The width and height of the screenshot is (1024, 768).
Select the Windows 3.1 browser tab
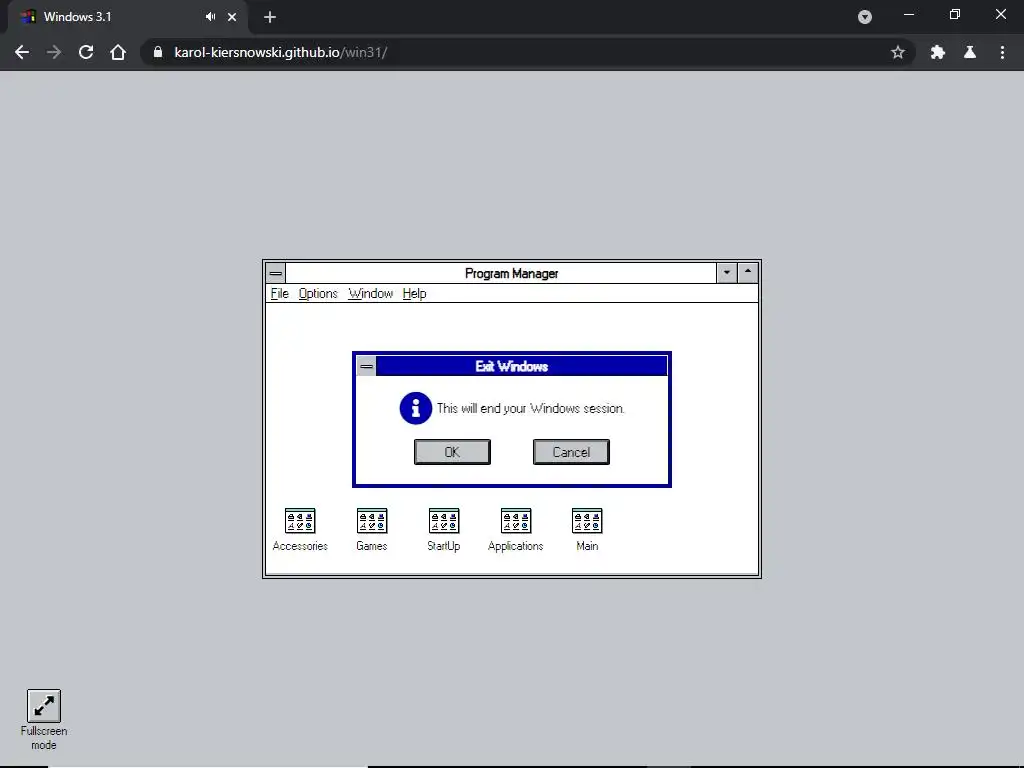coord(127,17)
